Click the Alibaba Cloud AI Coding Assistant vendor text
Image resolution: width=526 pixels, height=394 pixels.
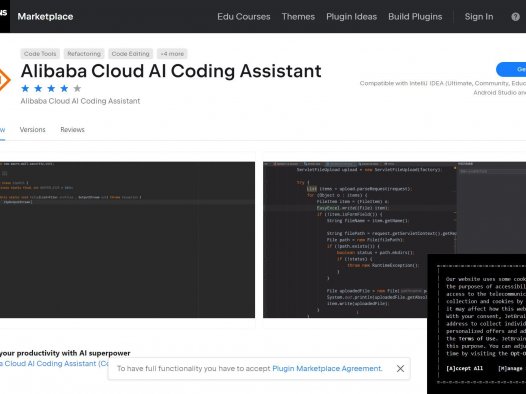80,101
